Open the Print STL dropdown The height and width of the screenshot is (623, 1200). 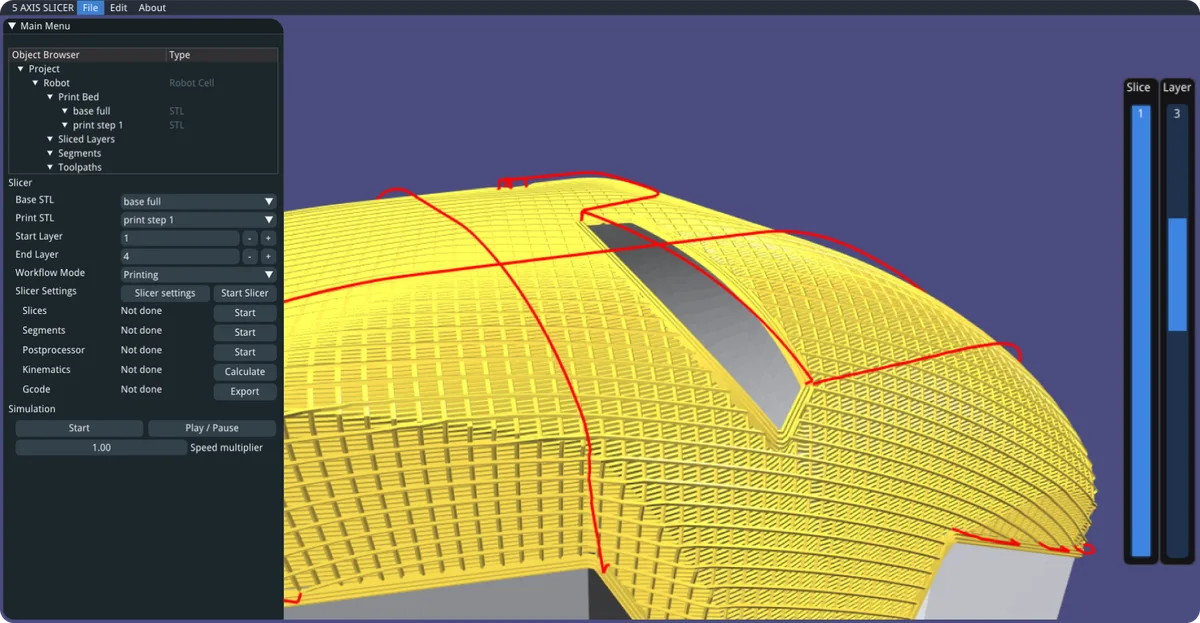[198, 220]
